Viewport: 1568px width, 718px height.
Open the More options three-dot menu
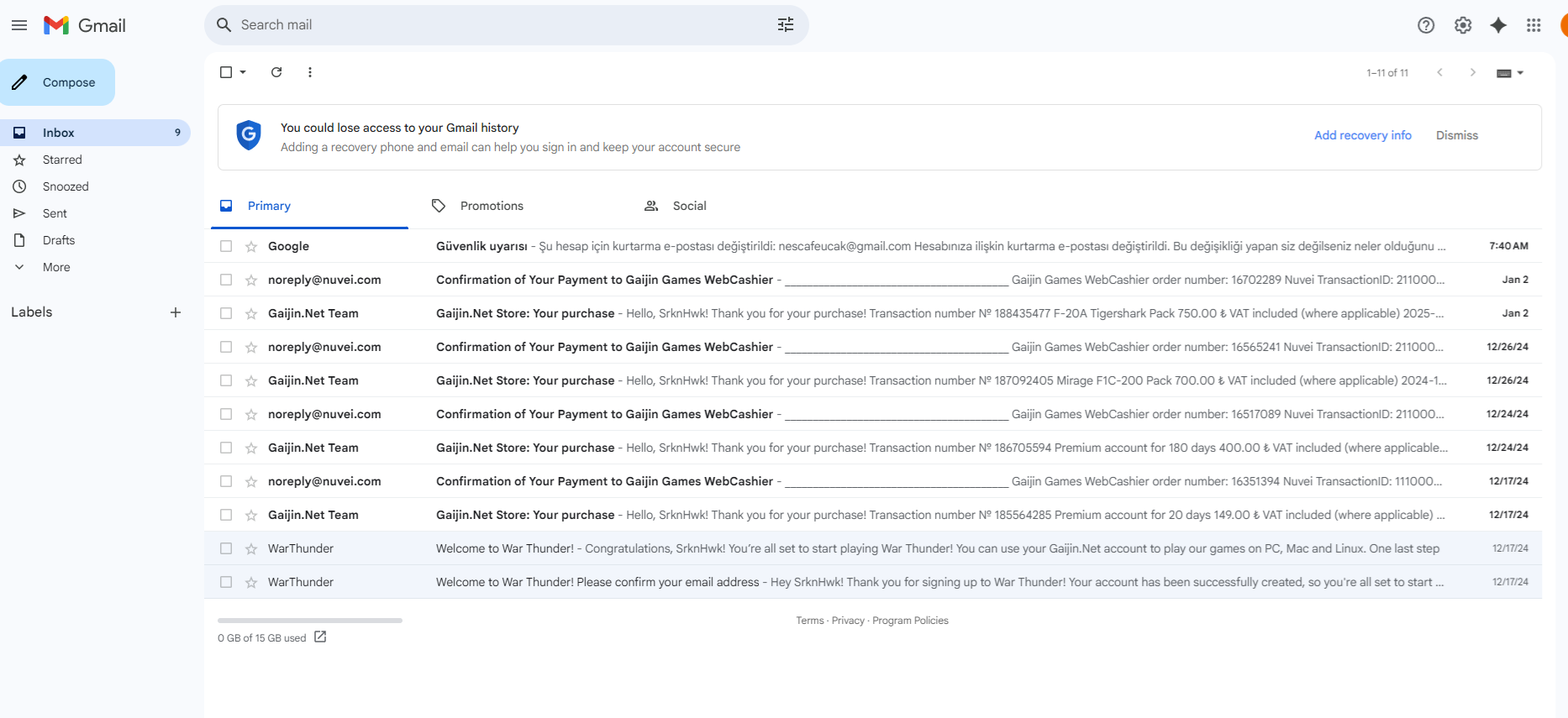point(310,72)
